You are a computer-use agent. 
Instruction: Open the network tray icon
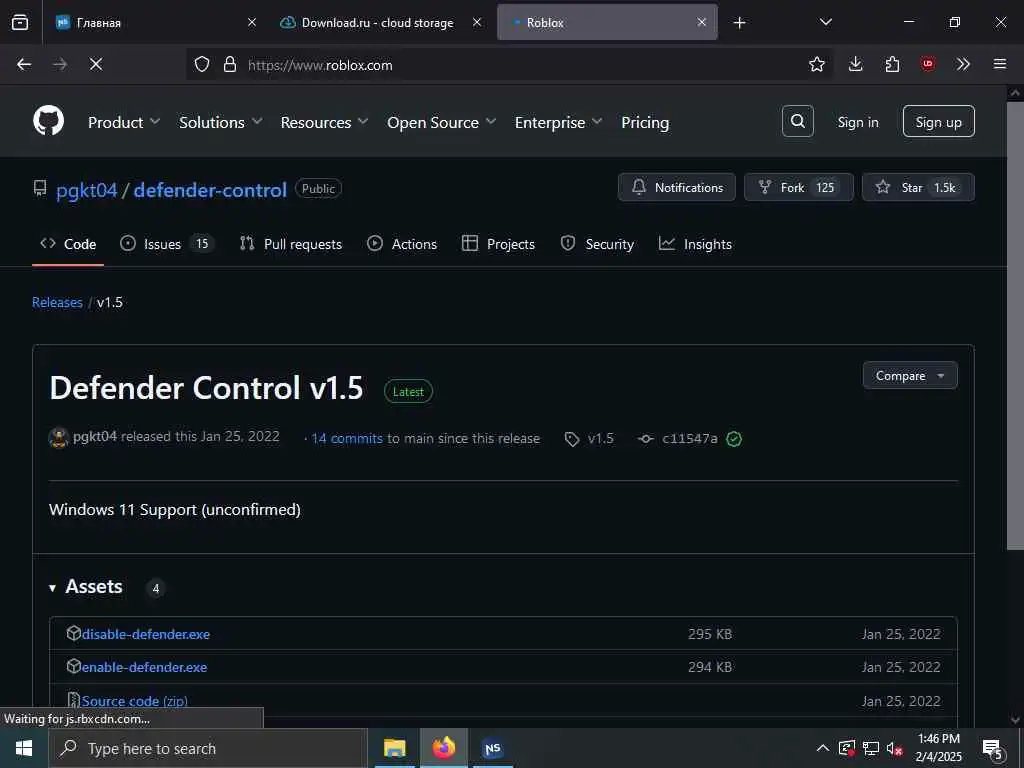point(871,748)
